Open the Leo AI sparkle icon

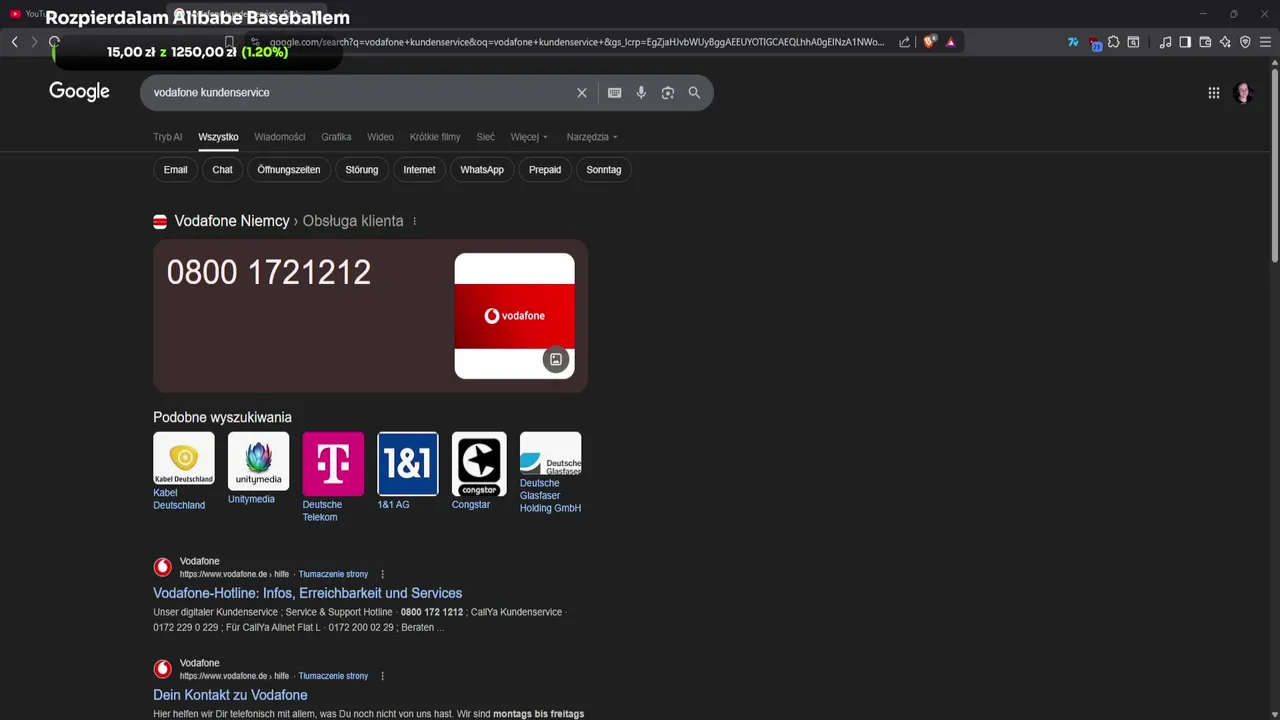coord(1225,42)
